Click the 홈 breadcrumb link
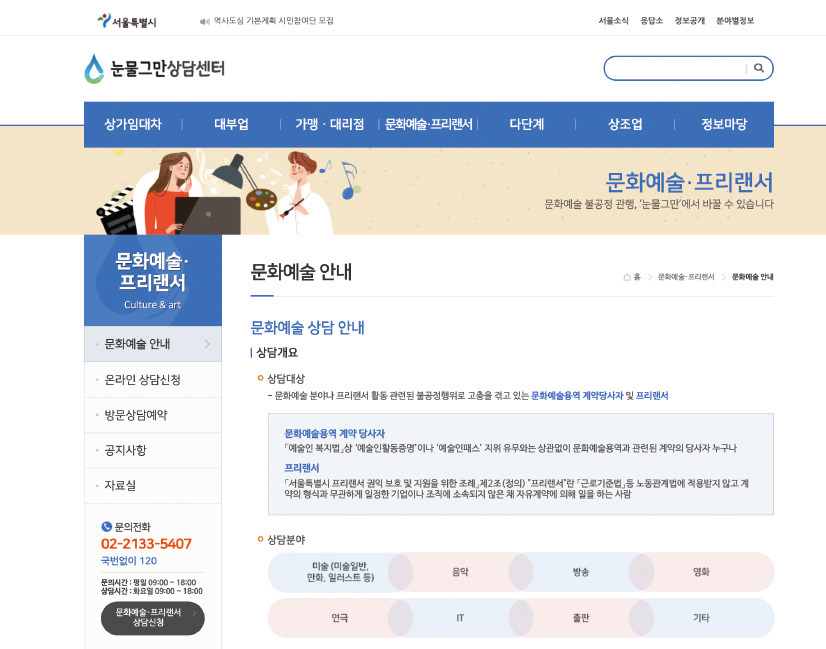826x649 pixels. [637, 277]
